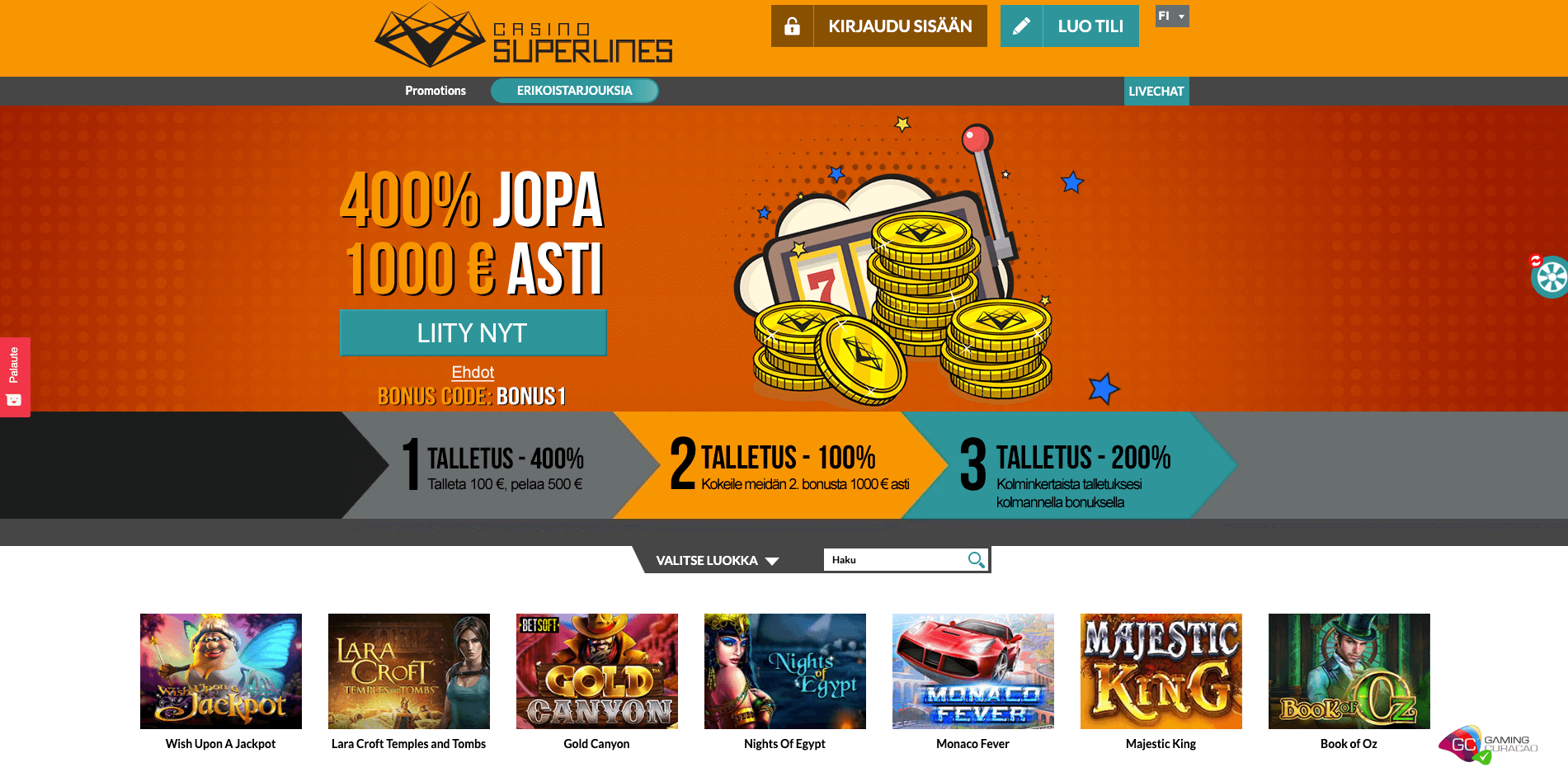Click the magnifier search icon
The image size is (1568, 772).
coord(976,560)
